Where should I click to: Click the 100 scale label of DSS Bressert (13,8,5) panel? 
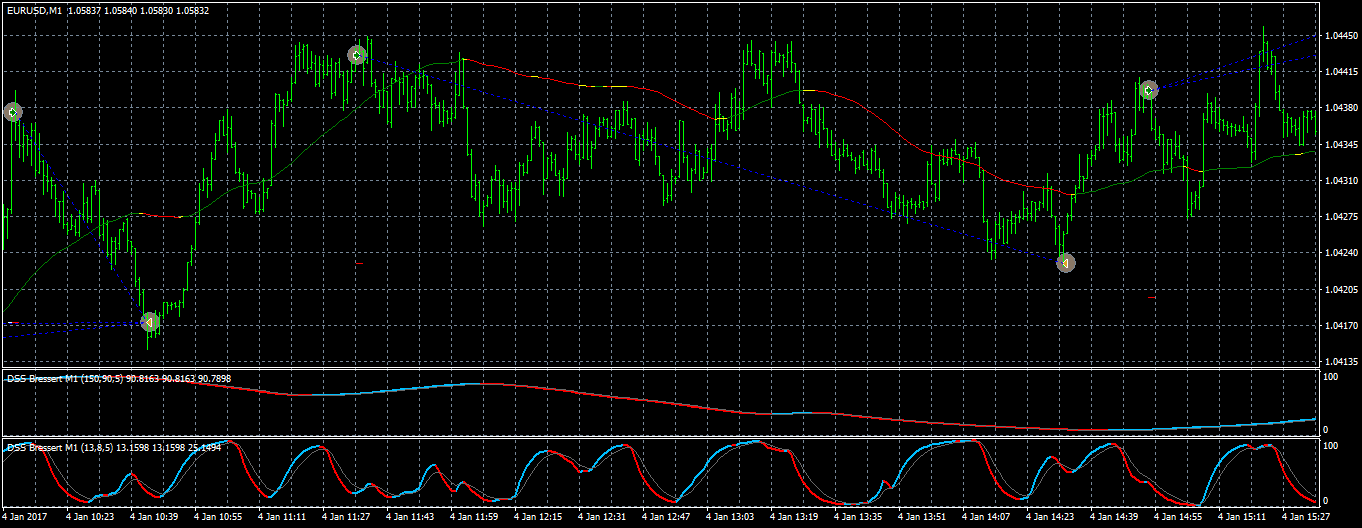click(x=1331, y=445)
